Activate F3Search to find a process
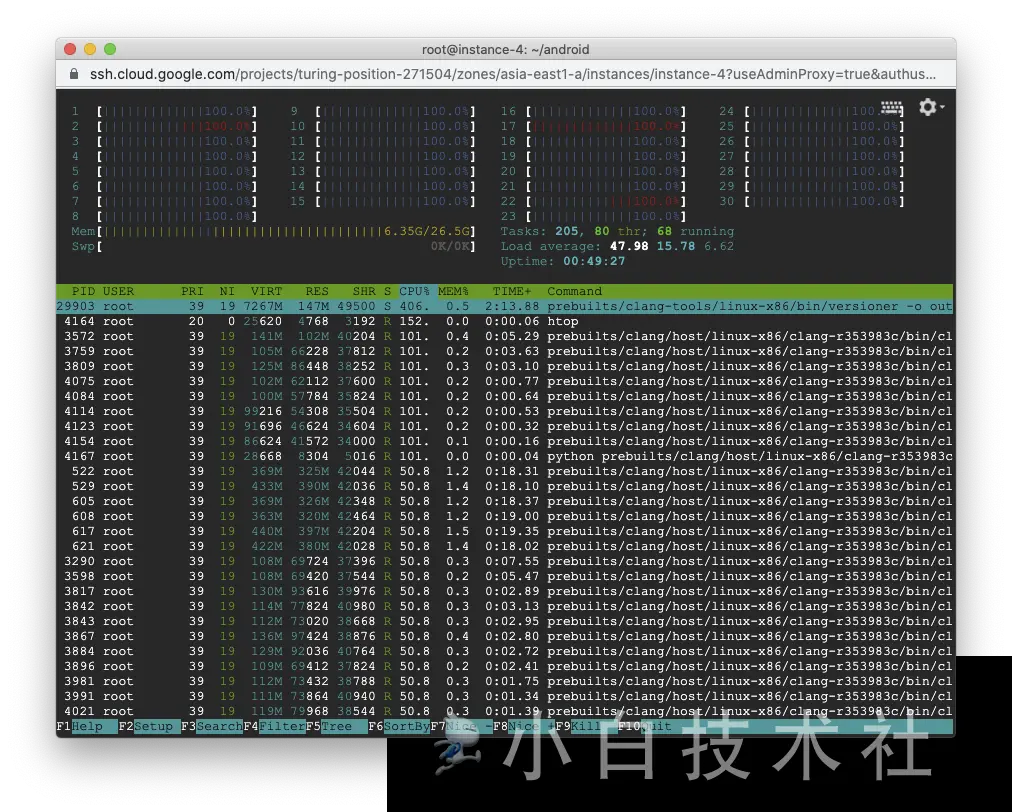Screen dimensions: 1012x812 pos(210,727)
